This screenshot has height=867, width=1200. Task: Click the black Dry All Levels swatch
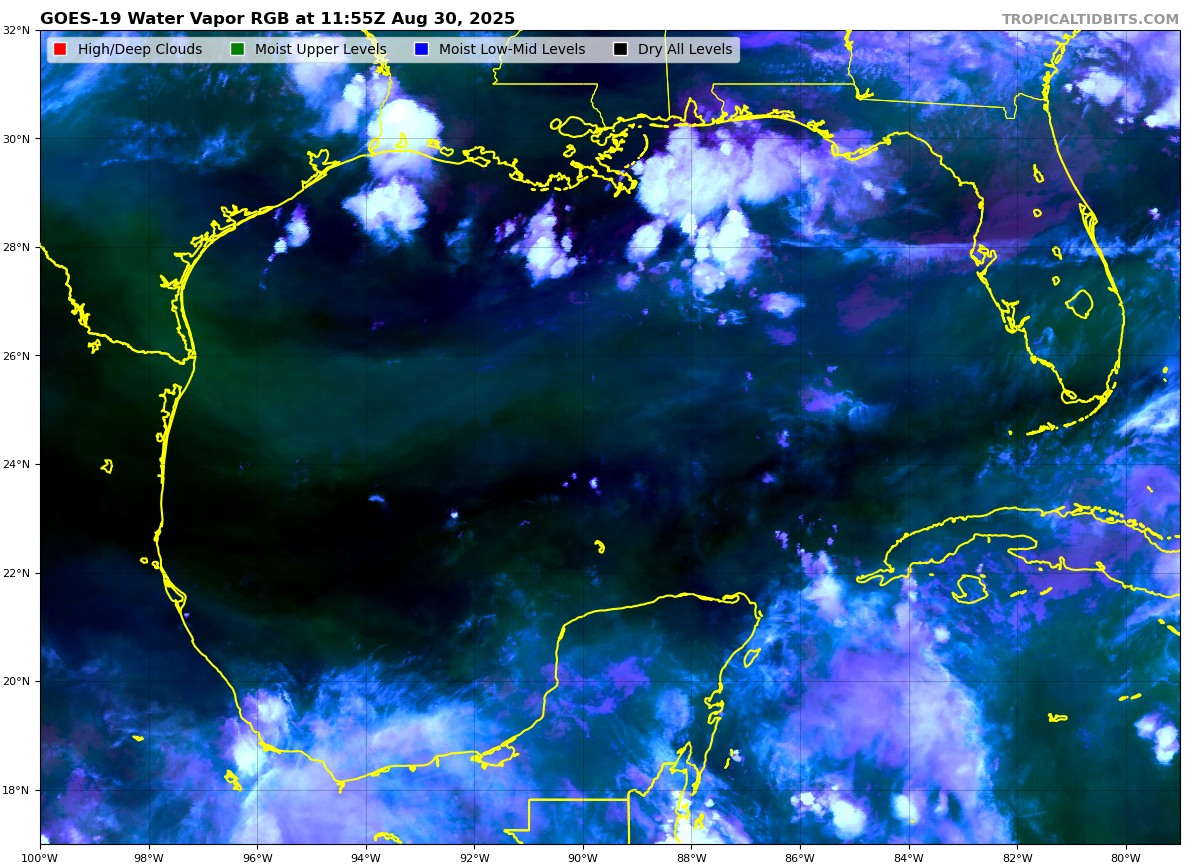pyautogui.click(x=620, y=49)
